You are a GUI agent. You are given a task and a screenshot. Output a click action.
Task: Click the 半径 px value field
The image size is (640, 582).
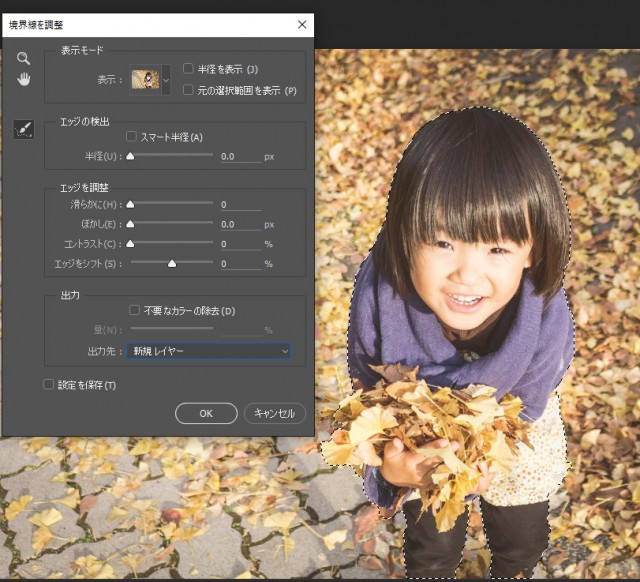pyautogui.click(x=239, y=157)
